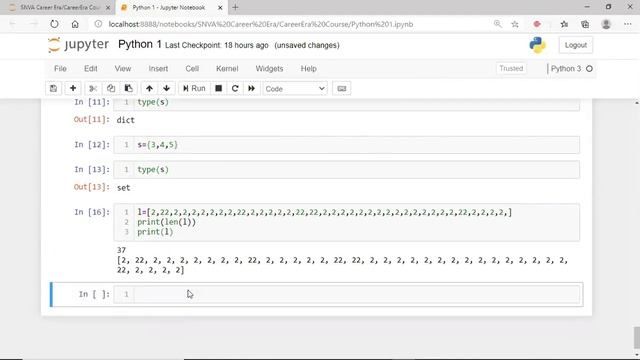Close the Python 1 Jupyter Notebook tab

click(220, 7)
